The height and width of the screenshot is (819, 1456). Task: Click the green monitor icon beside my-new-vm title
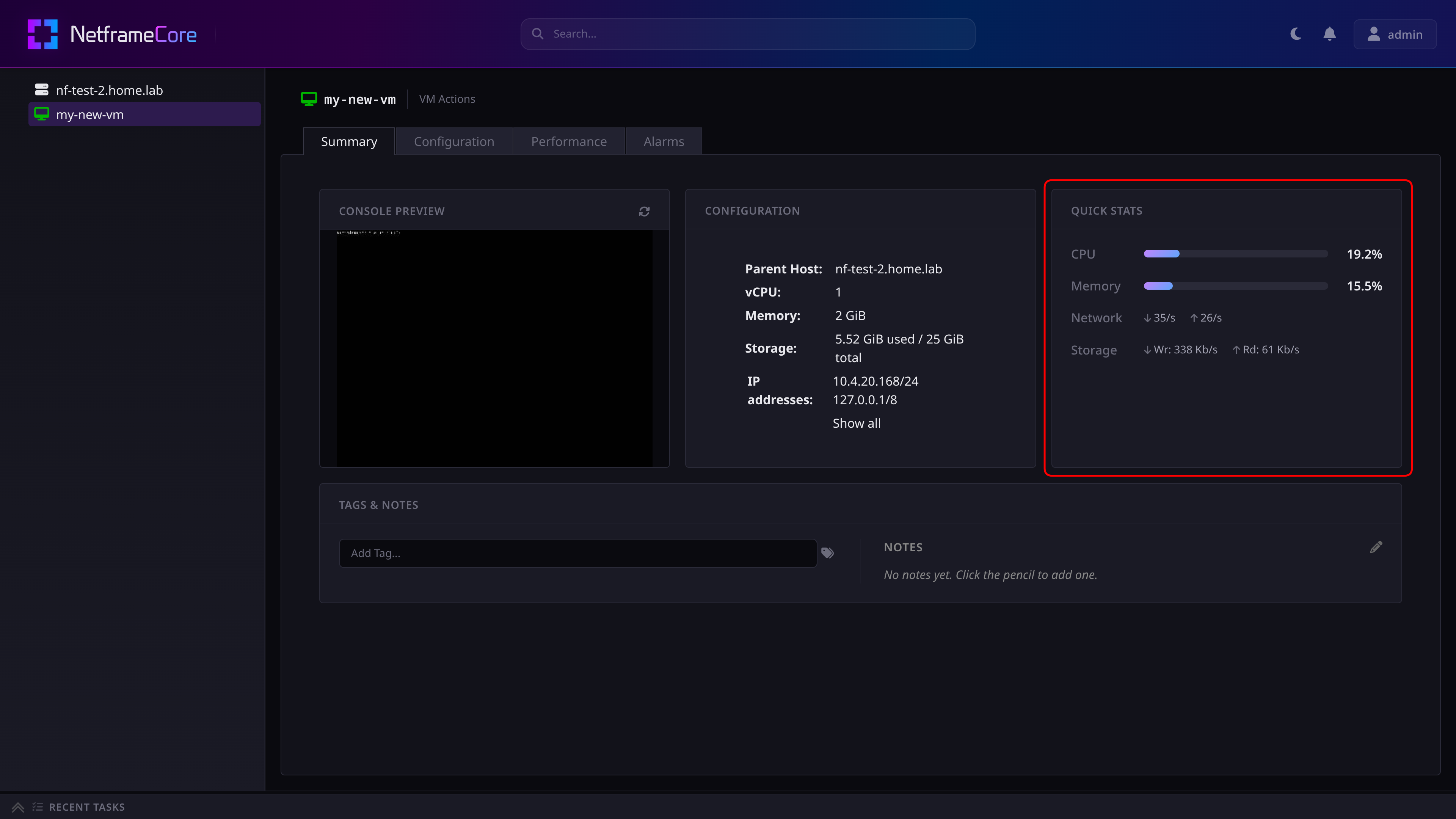click(x=309, y=99)
